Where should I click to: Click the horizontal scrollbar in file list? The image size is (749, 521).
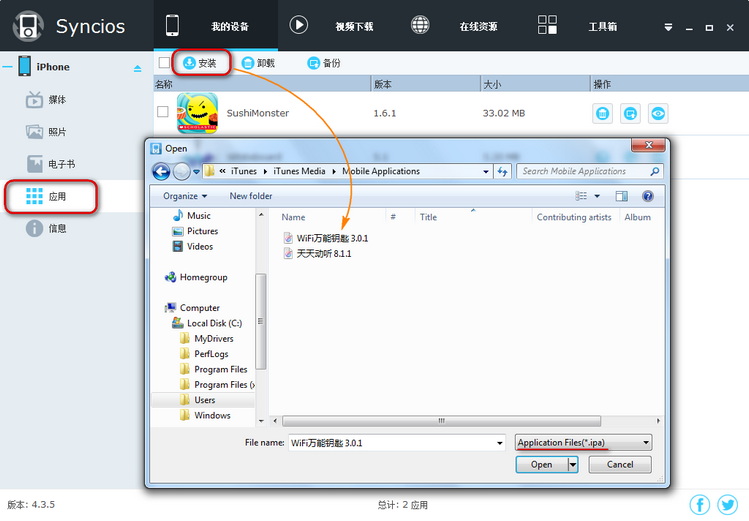(x=441, y=421)
